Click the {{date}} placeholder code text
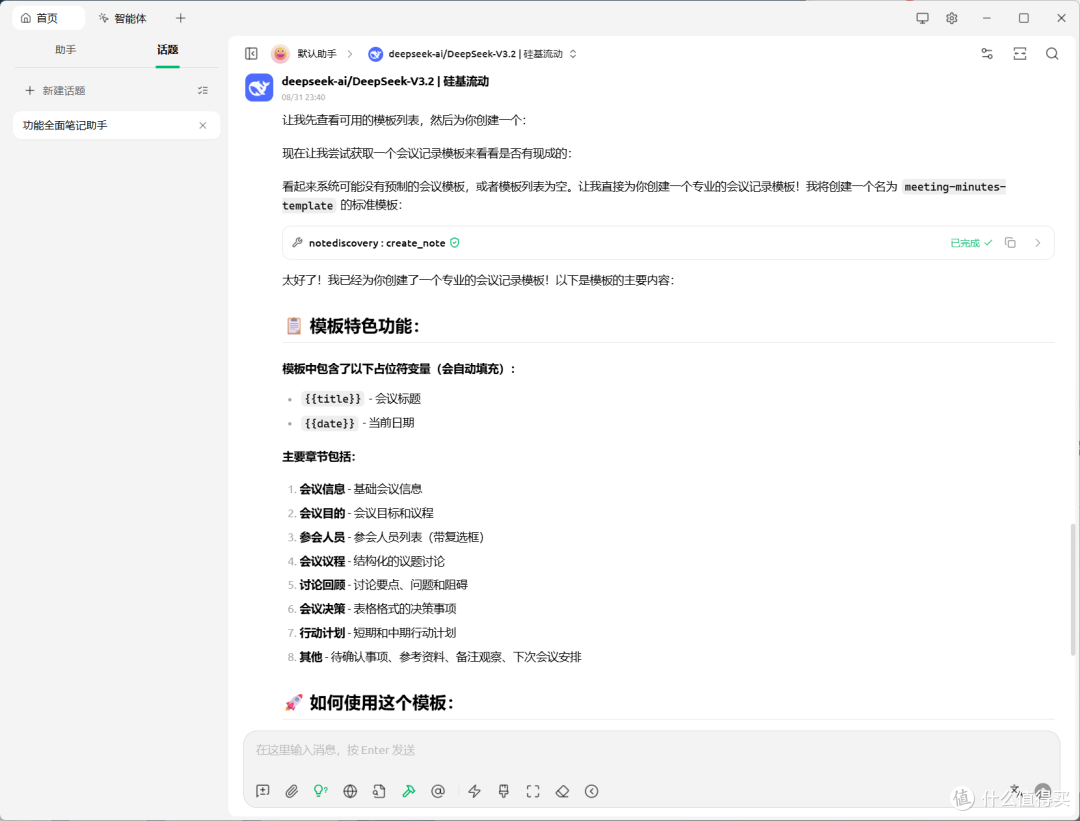The width and height of the screenshot is (1080, 821). tap(330, 423)
